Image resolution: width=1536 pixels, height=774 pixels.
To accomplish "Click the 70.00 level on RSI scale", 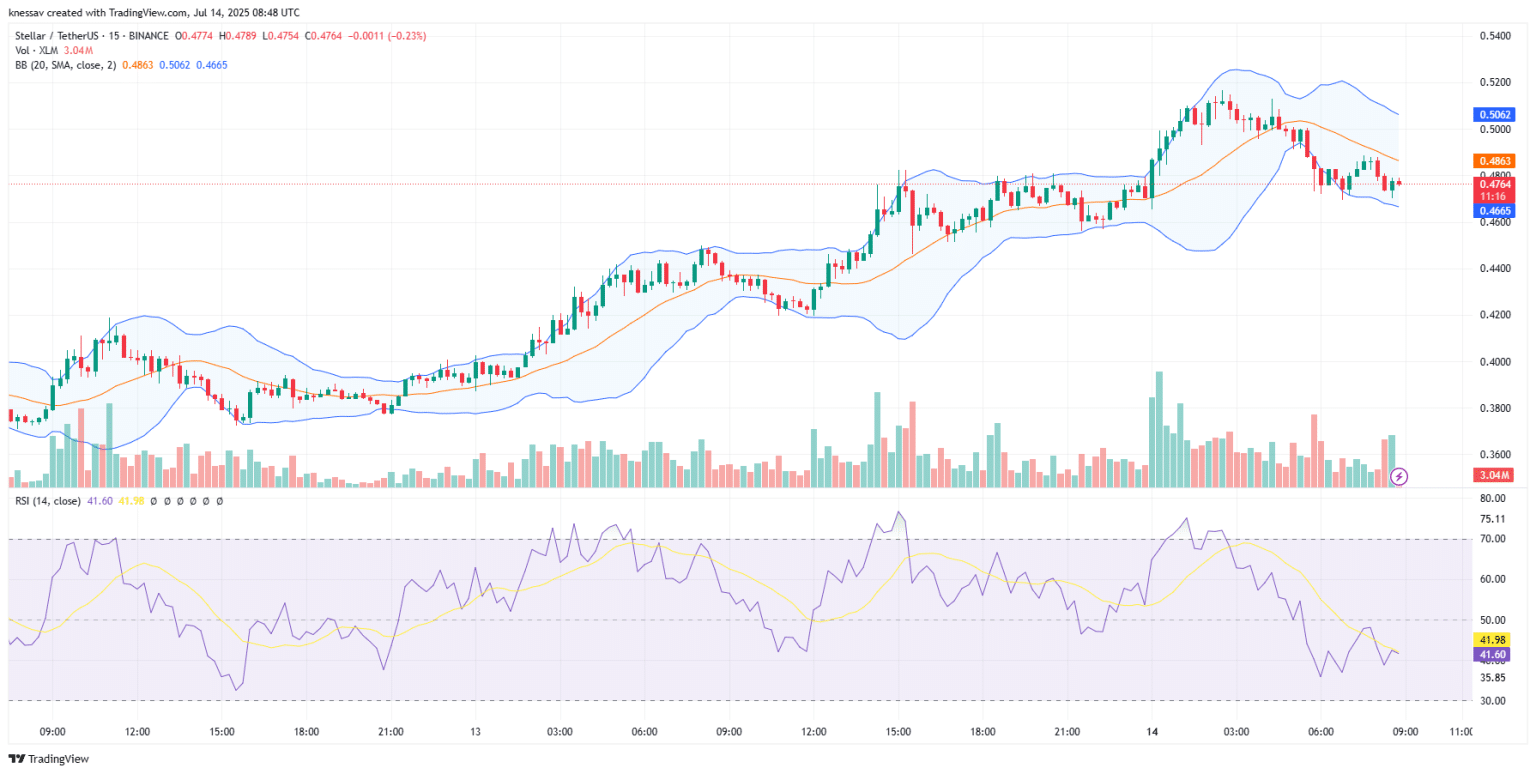I will (1492, 539).
